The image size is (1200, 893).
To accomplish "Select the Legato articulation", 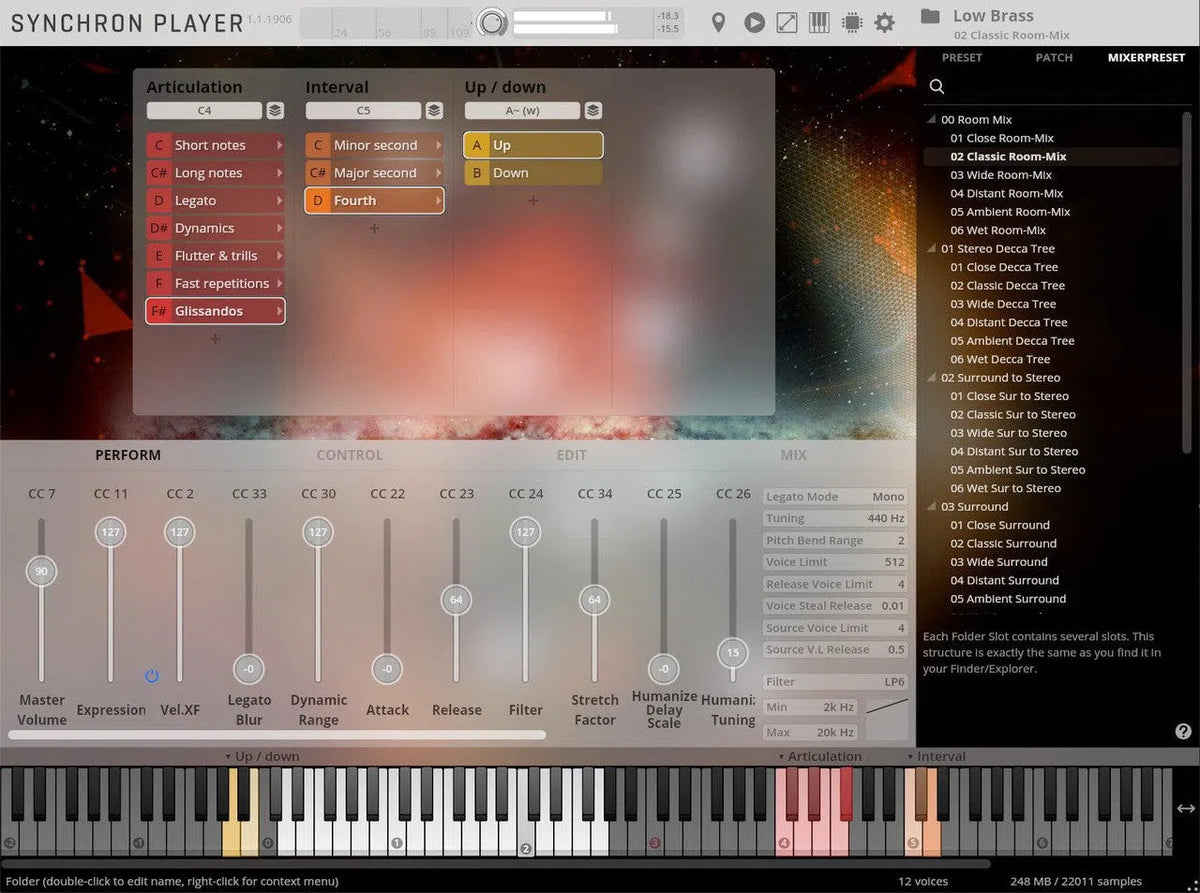I will [x=215, y=201].
